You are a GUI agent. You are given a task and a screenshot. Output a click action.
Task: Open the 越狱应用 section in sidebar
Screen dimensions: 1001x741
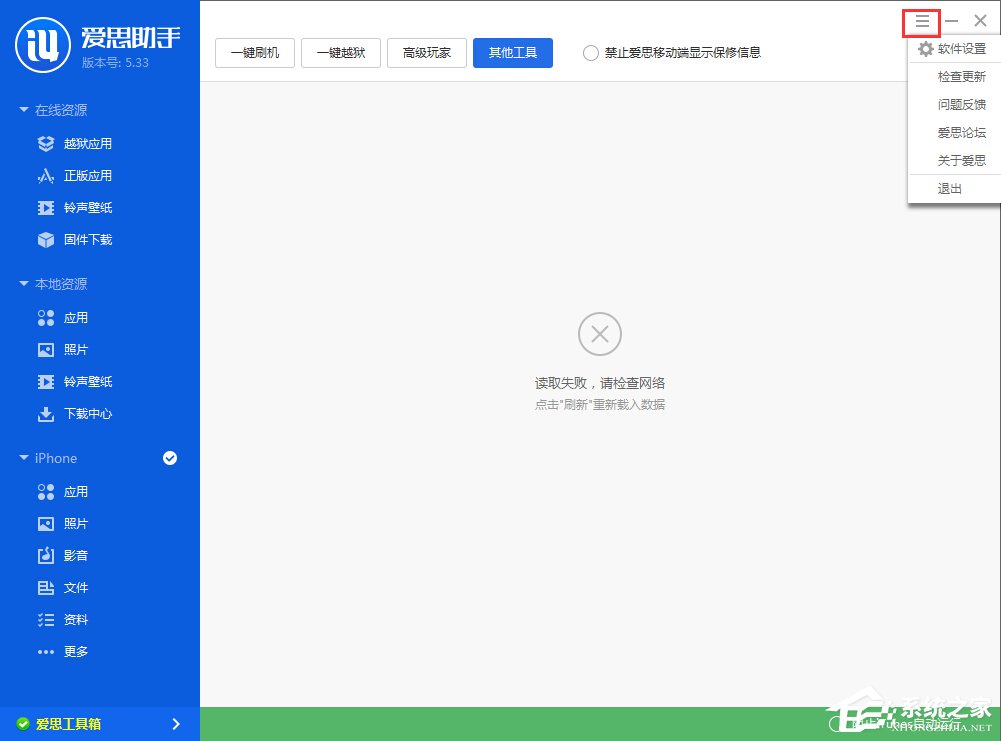[87, 143]
